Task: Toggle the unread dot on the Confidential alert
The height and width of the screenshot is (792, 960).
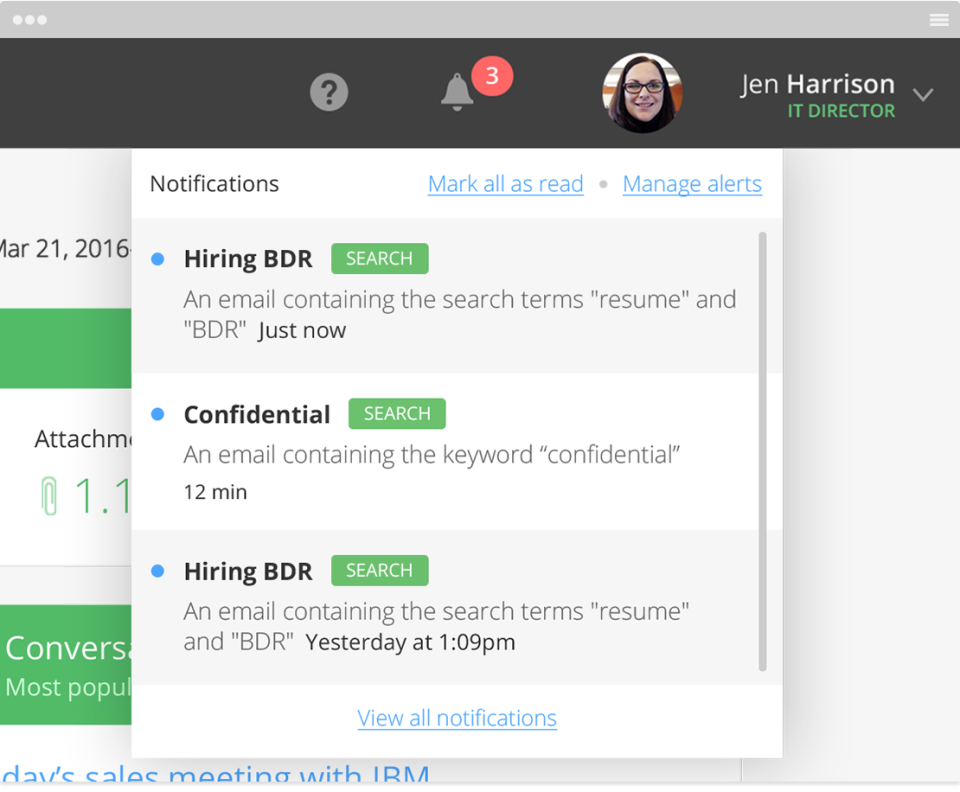Action: (x=157, y=413)
